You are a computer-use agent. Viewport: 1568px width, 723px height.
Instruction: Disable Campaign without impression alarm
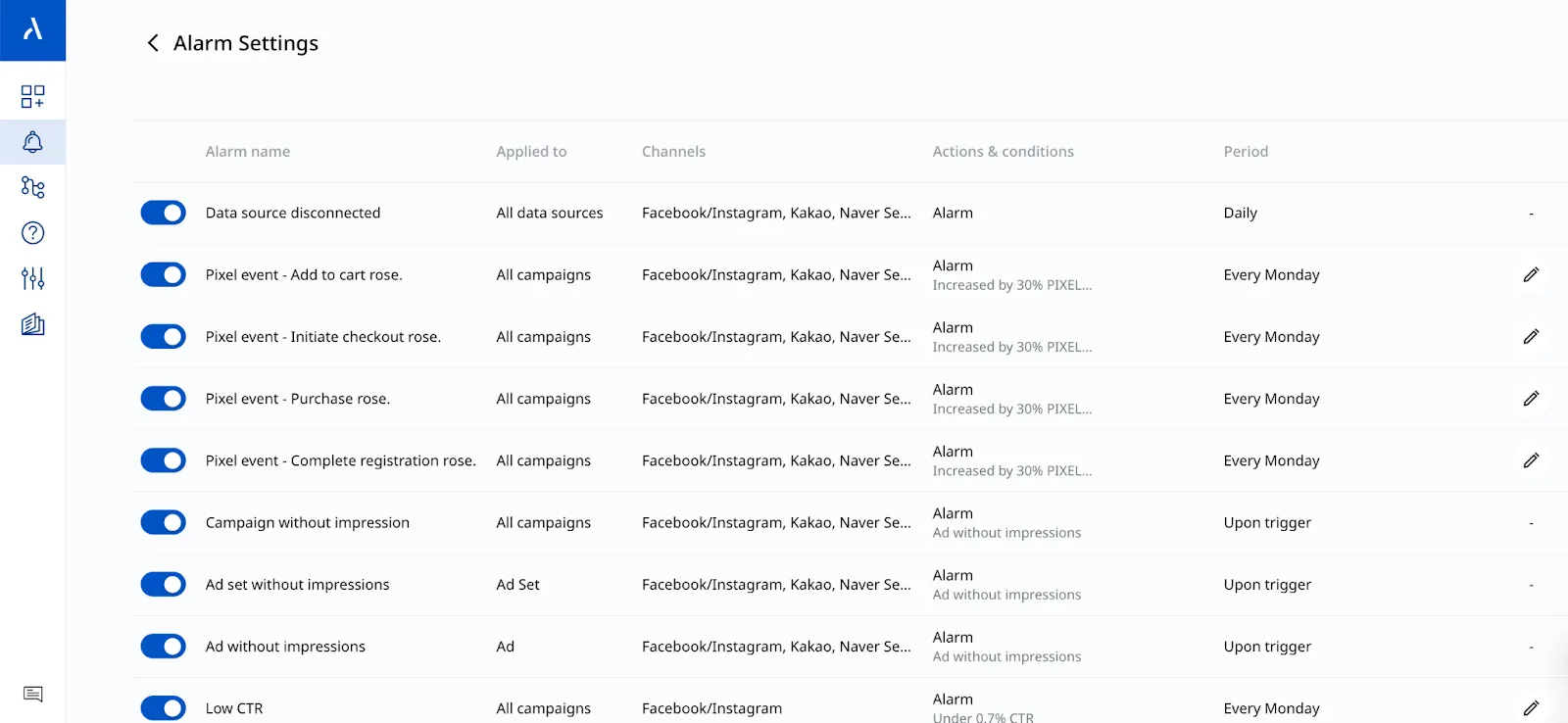163,522
